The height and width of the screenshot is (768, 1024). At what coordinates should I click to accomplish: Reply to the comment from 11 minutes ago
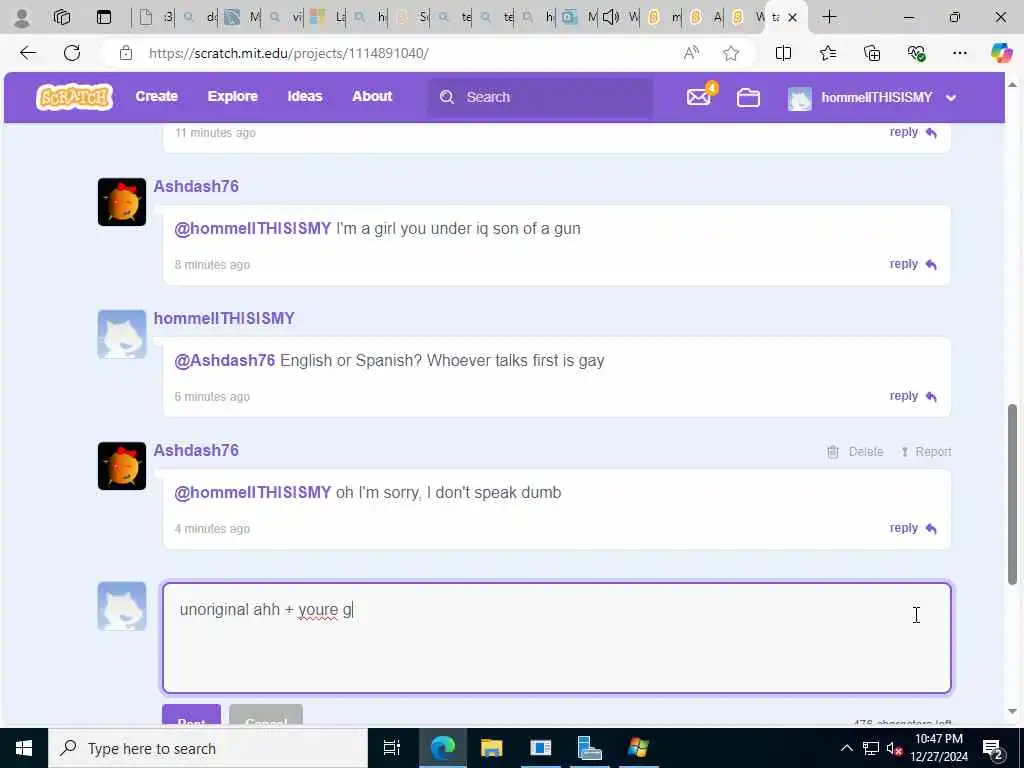pos(913,132)
